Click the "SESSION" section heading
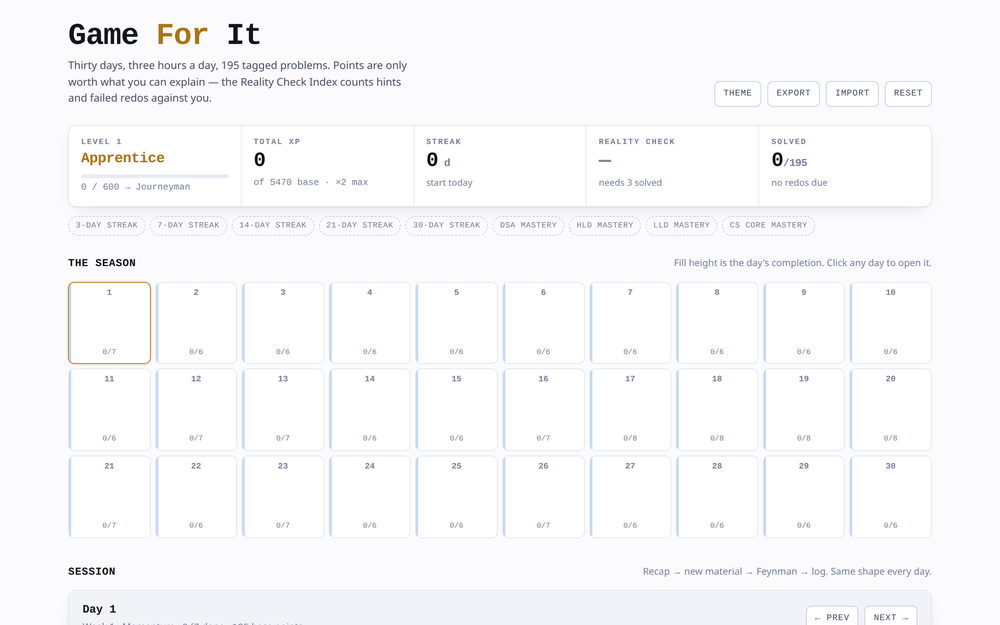 pos(92,571)
